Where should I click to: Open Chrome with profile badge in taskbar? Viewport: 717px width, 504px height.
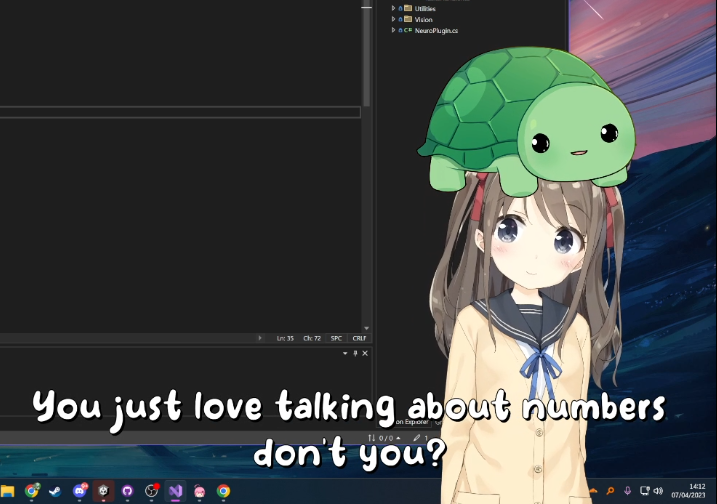click(x=32, y=491)
